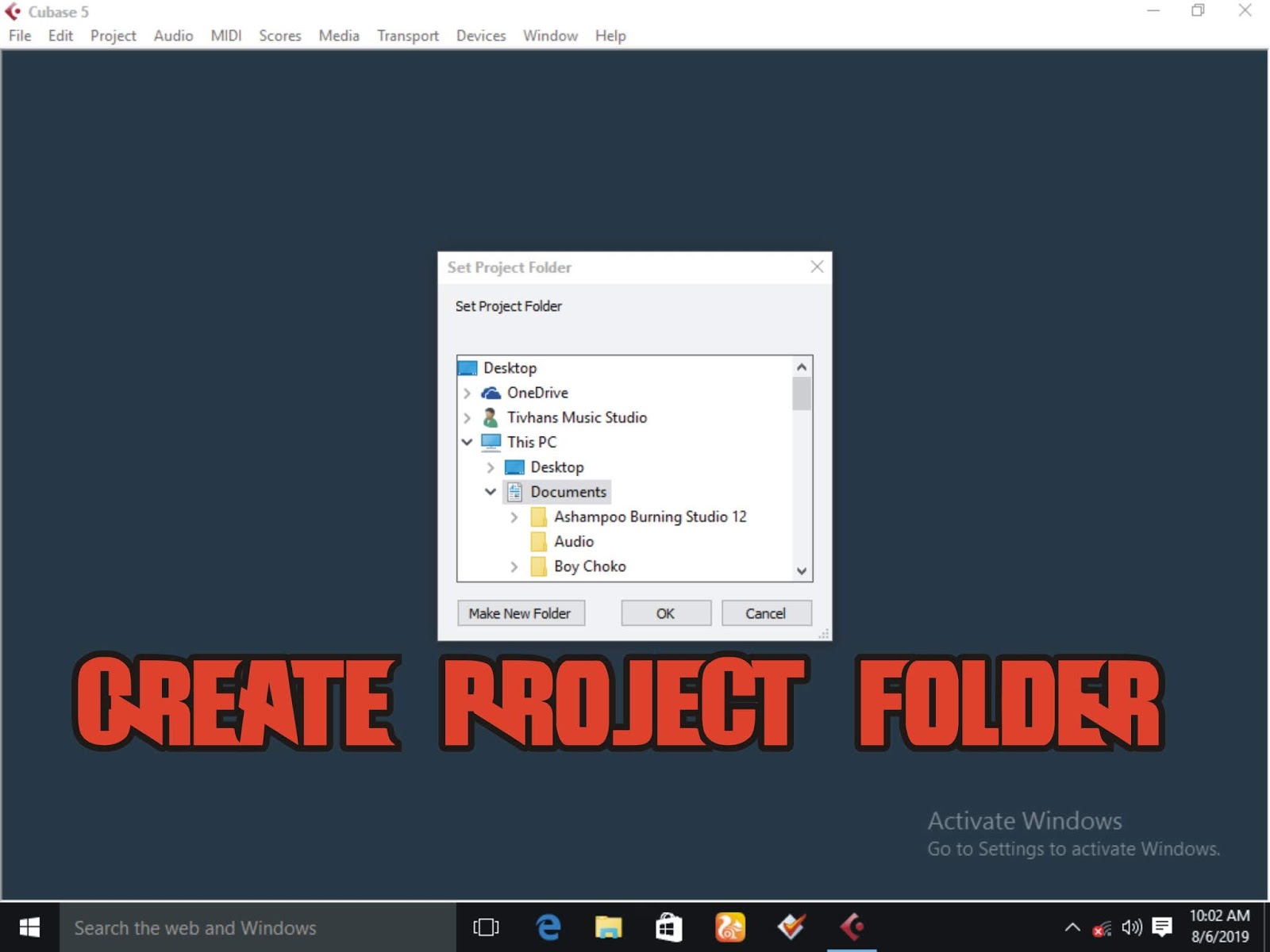Close the Set Project Folder dialog
1270x952 pixels.
[817, 267]
